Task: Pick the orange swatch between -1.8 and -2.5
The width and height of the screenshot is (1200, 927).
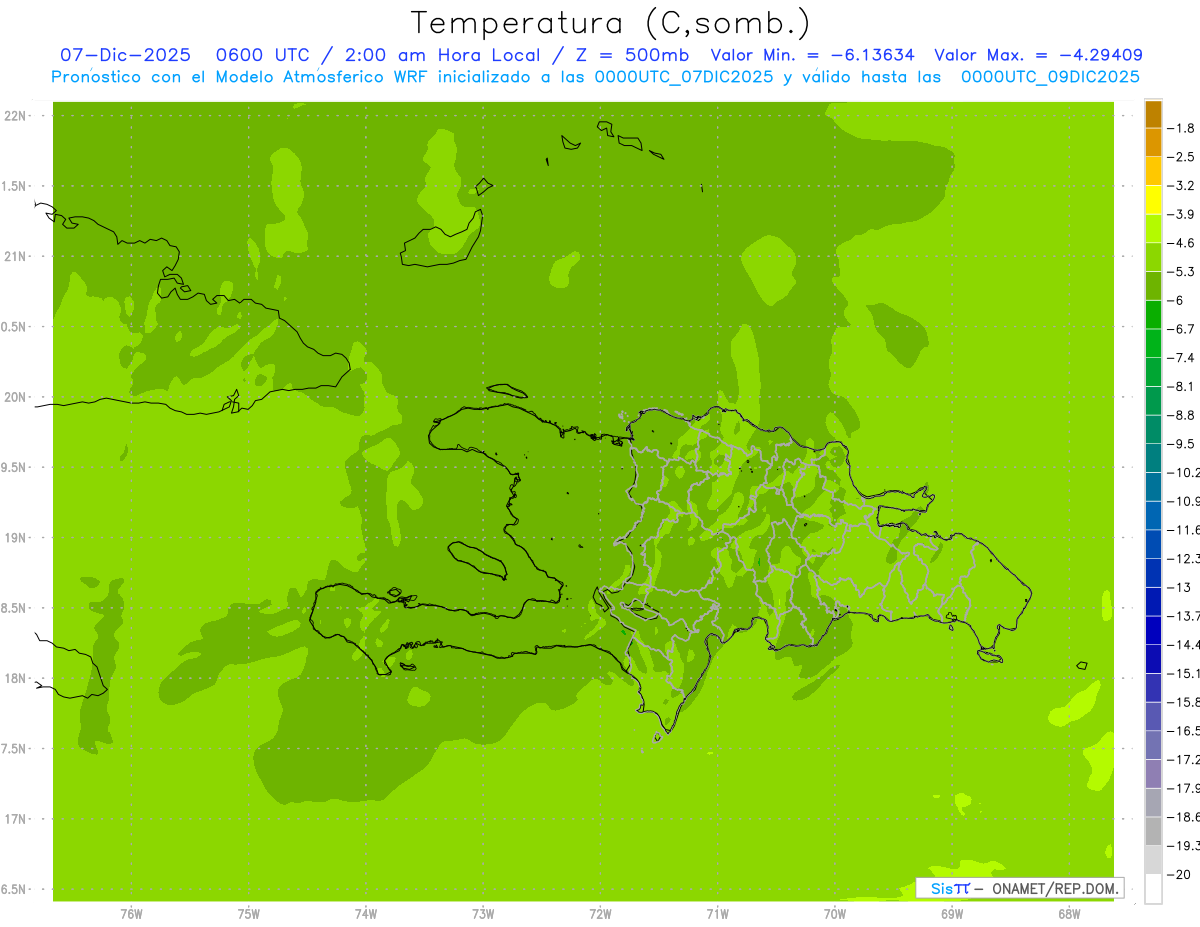Action: (1153, 143)
